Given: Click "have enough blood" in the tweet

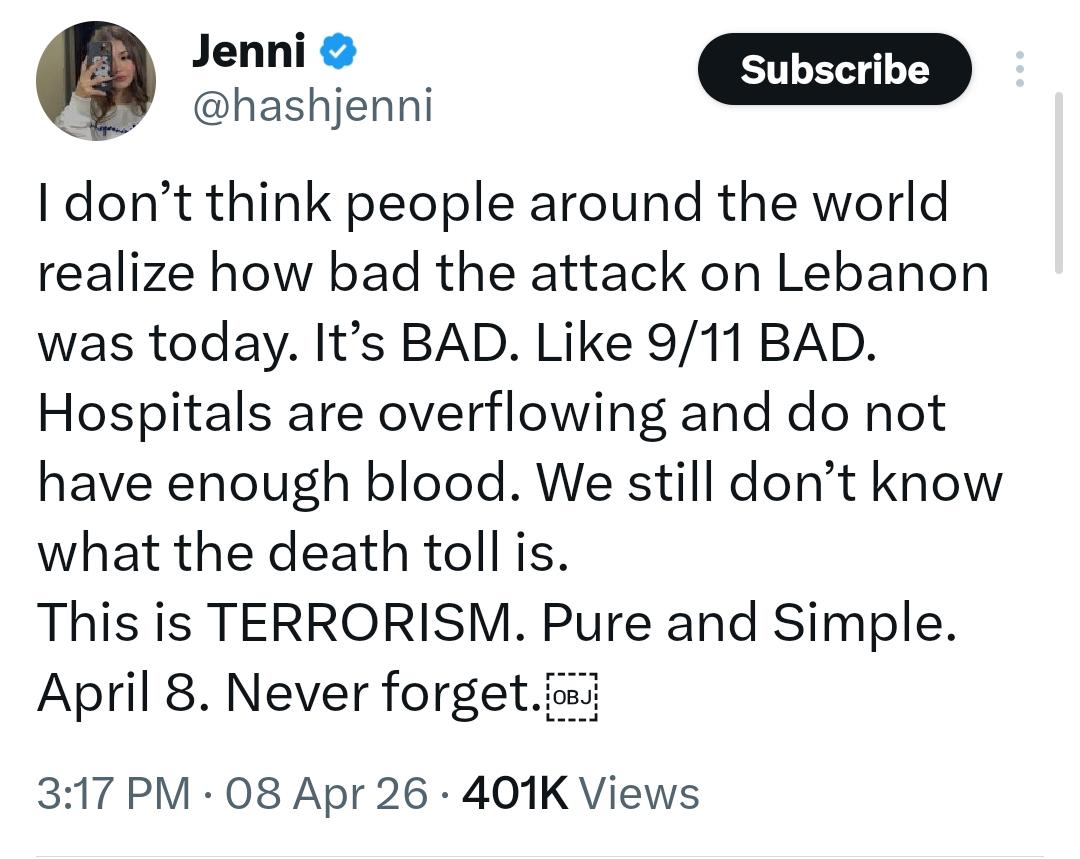Looking at the screenshot, I should [x=280, y=484].
